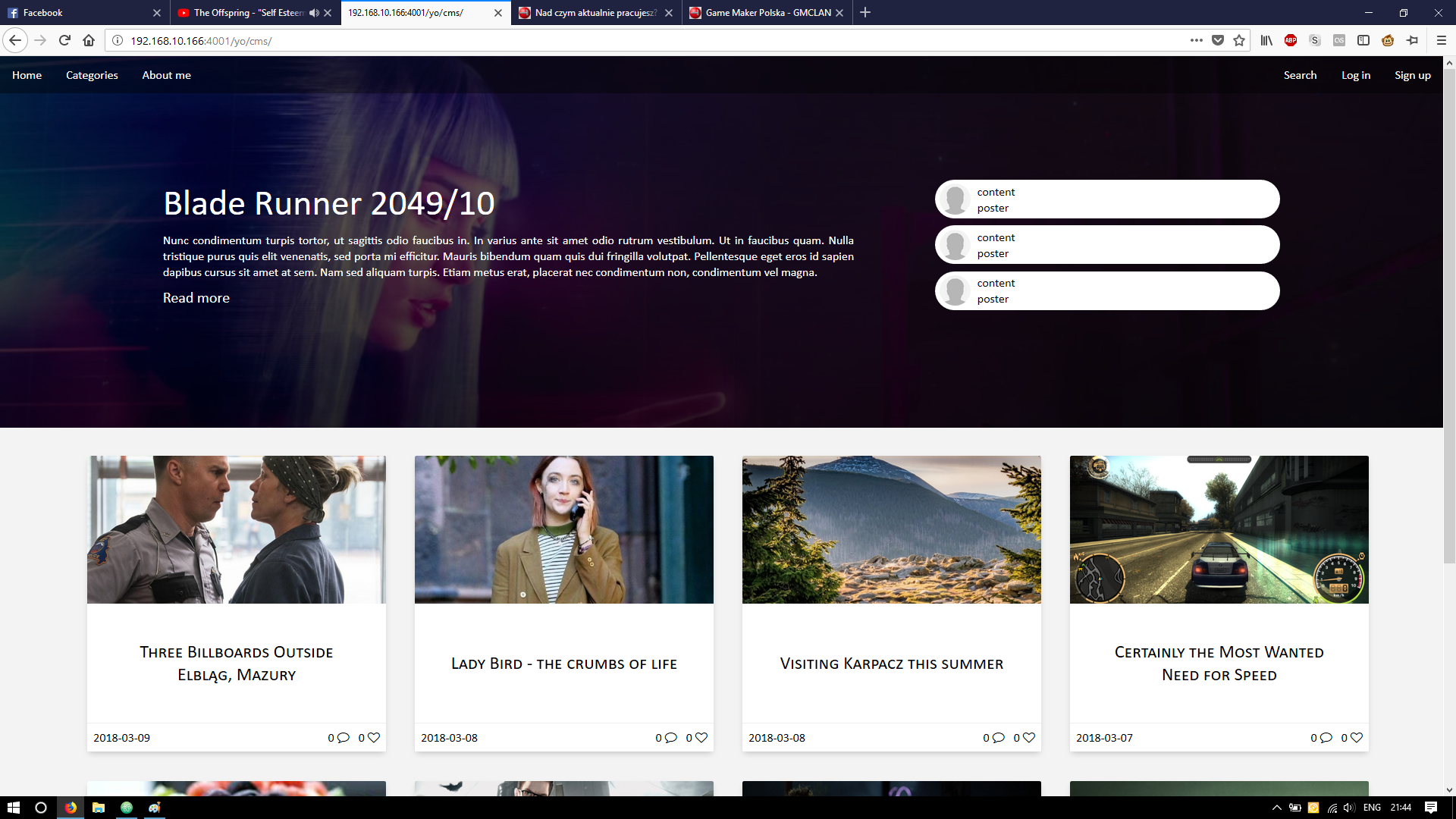Open Firefox Library menu

coord(1266,40)
